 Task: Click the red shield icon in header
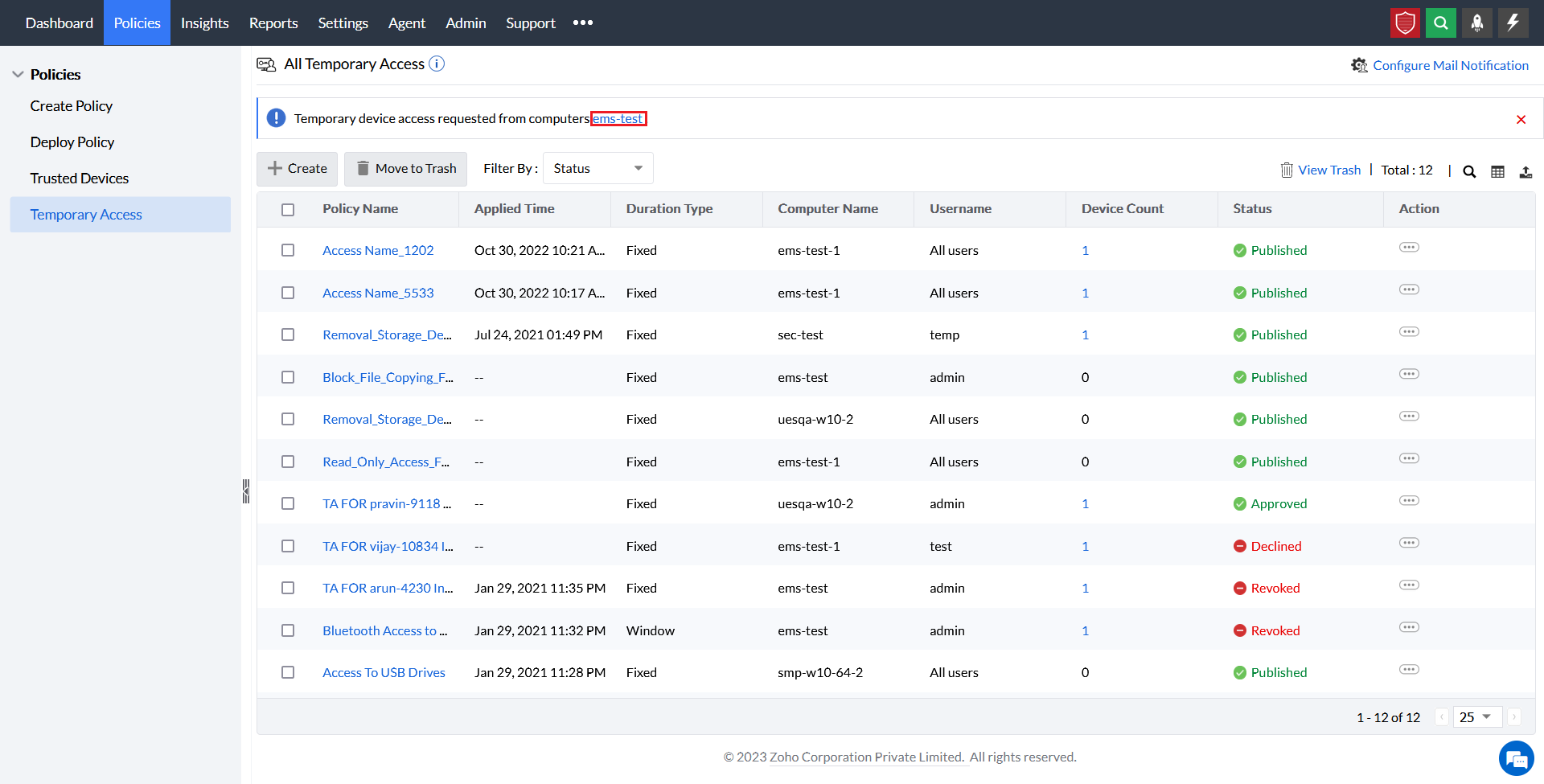1405,23
